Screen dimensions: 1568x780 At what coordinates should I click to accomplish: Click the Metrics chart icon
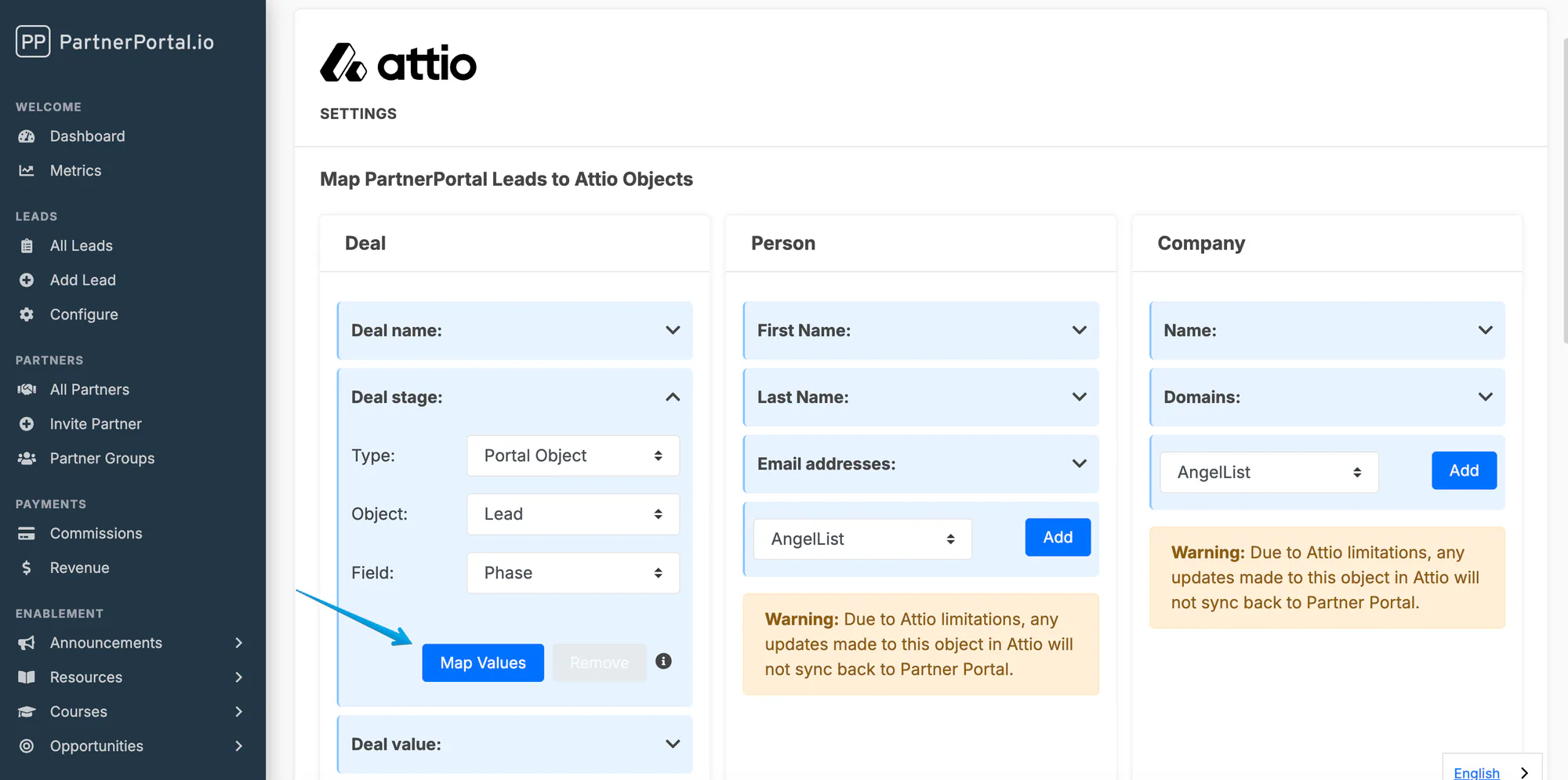(x=27, y=171)
